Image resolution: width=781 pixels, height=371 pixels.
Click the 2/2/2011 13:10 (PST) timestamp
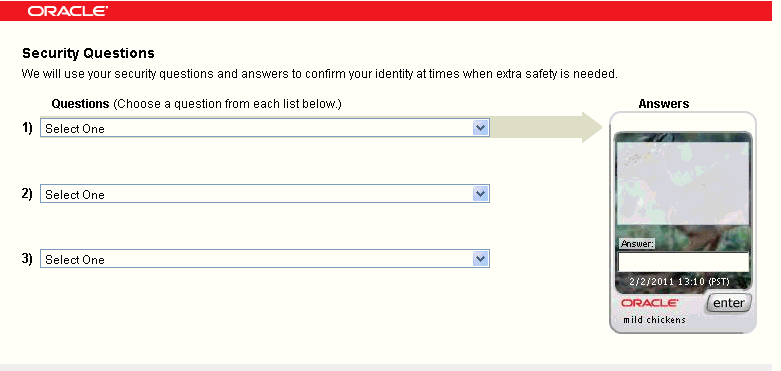tap(679, 282)
